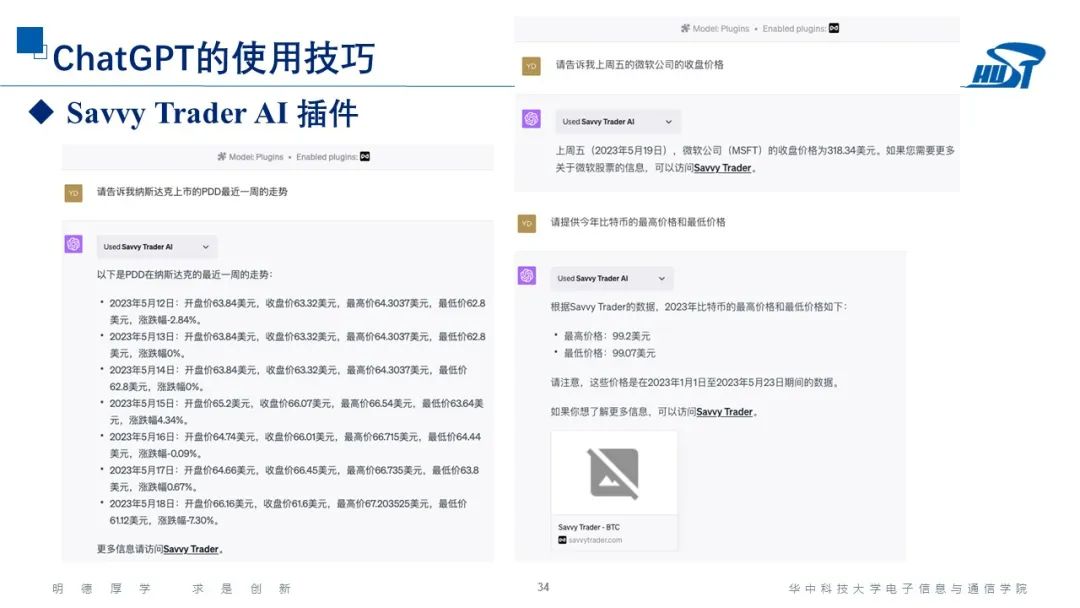
Task: Click the broken image icon in the BTC card
Action: click(613, 473)
